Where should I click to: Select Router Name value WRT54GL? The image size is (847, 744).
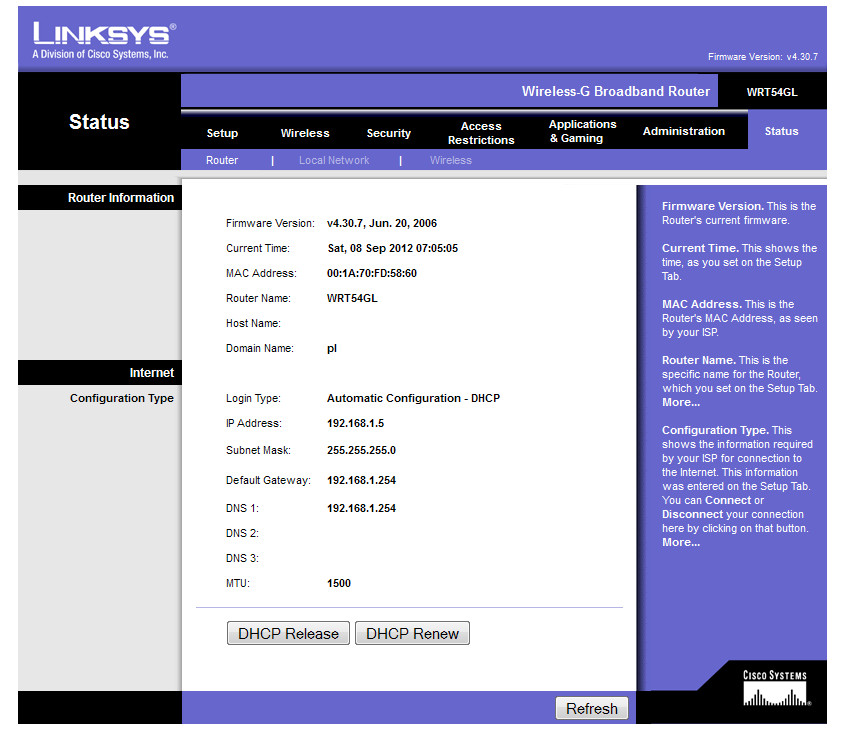pos(352,298)
